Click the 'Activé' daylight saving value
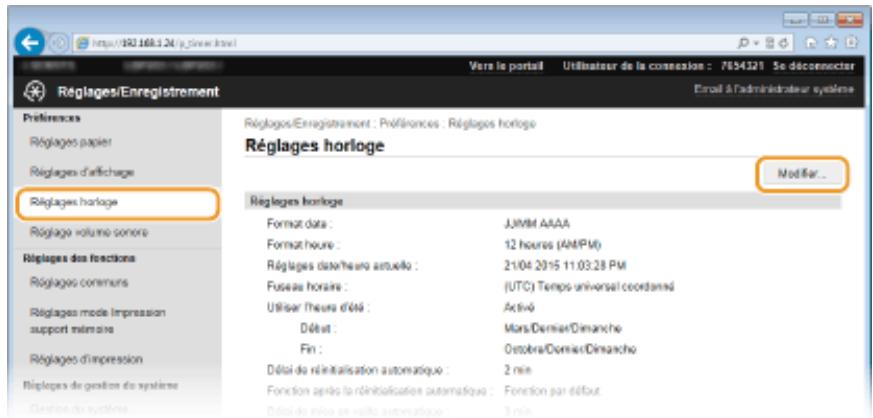 click(518, 307)
